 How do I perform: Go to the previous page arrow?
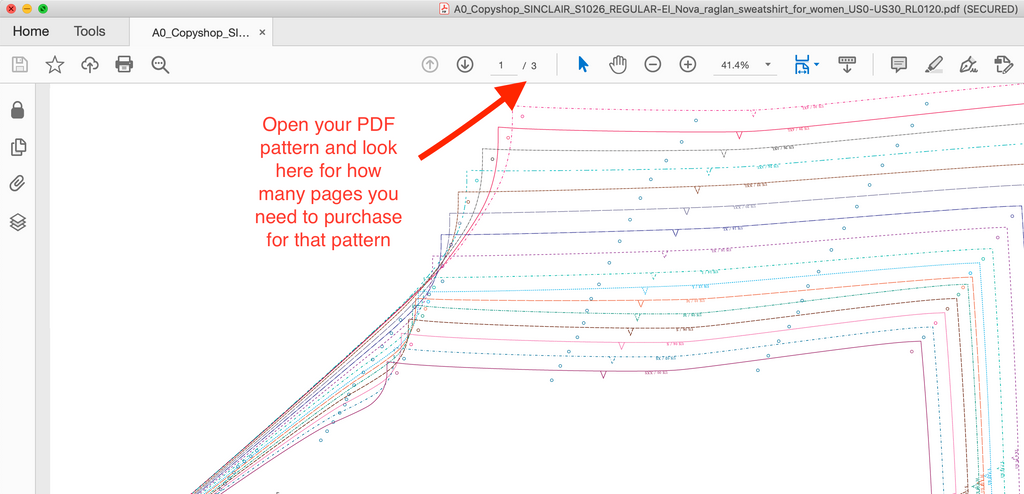430,65
